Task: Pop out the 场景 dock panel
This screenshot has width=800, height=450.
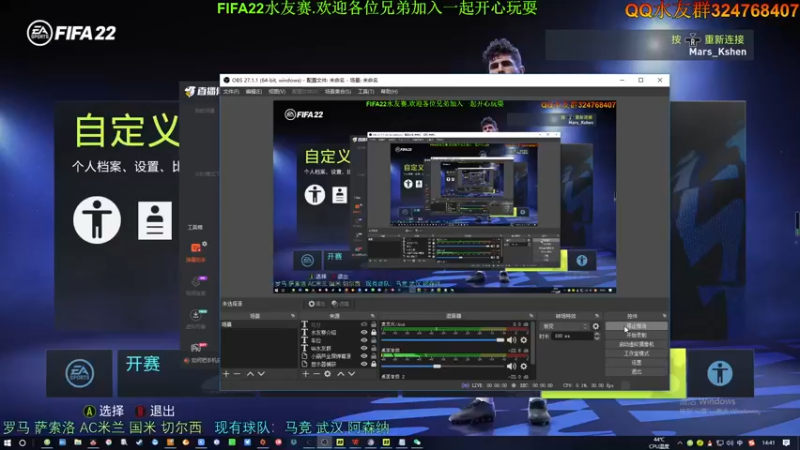Action: point(292,316)
